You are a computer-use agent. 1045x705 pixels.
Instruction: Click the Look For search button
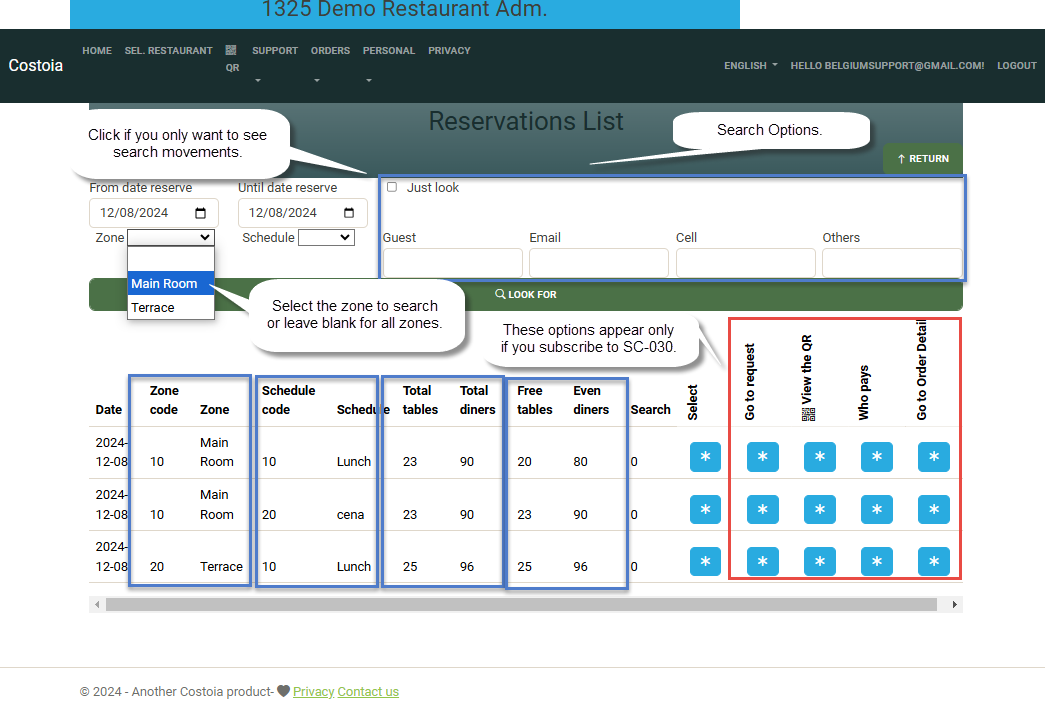click(x=525, y=295)
